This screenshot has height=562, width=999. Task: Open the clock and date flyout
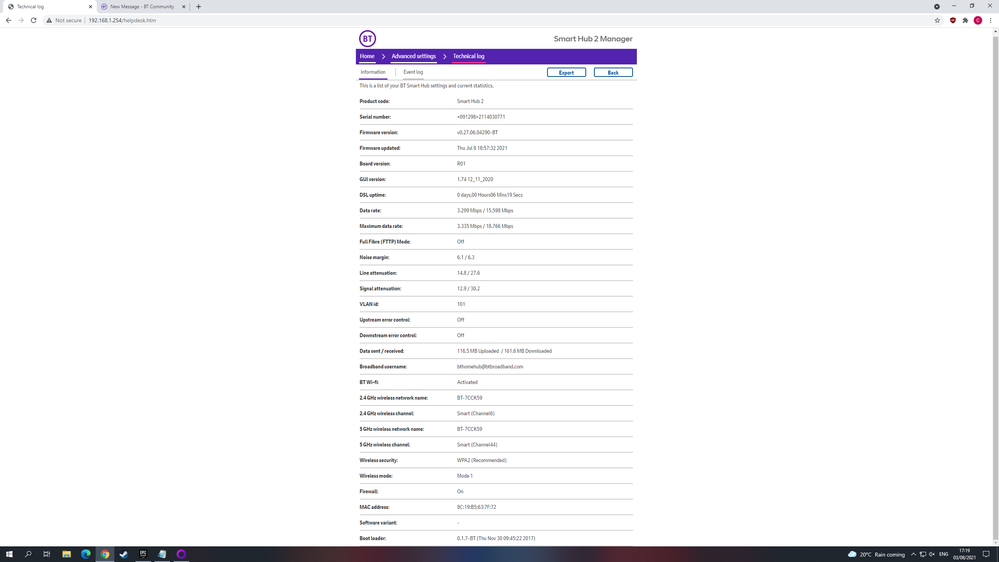[x=965, y=554]
